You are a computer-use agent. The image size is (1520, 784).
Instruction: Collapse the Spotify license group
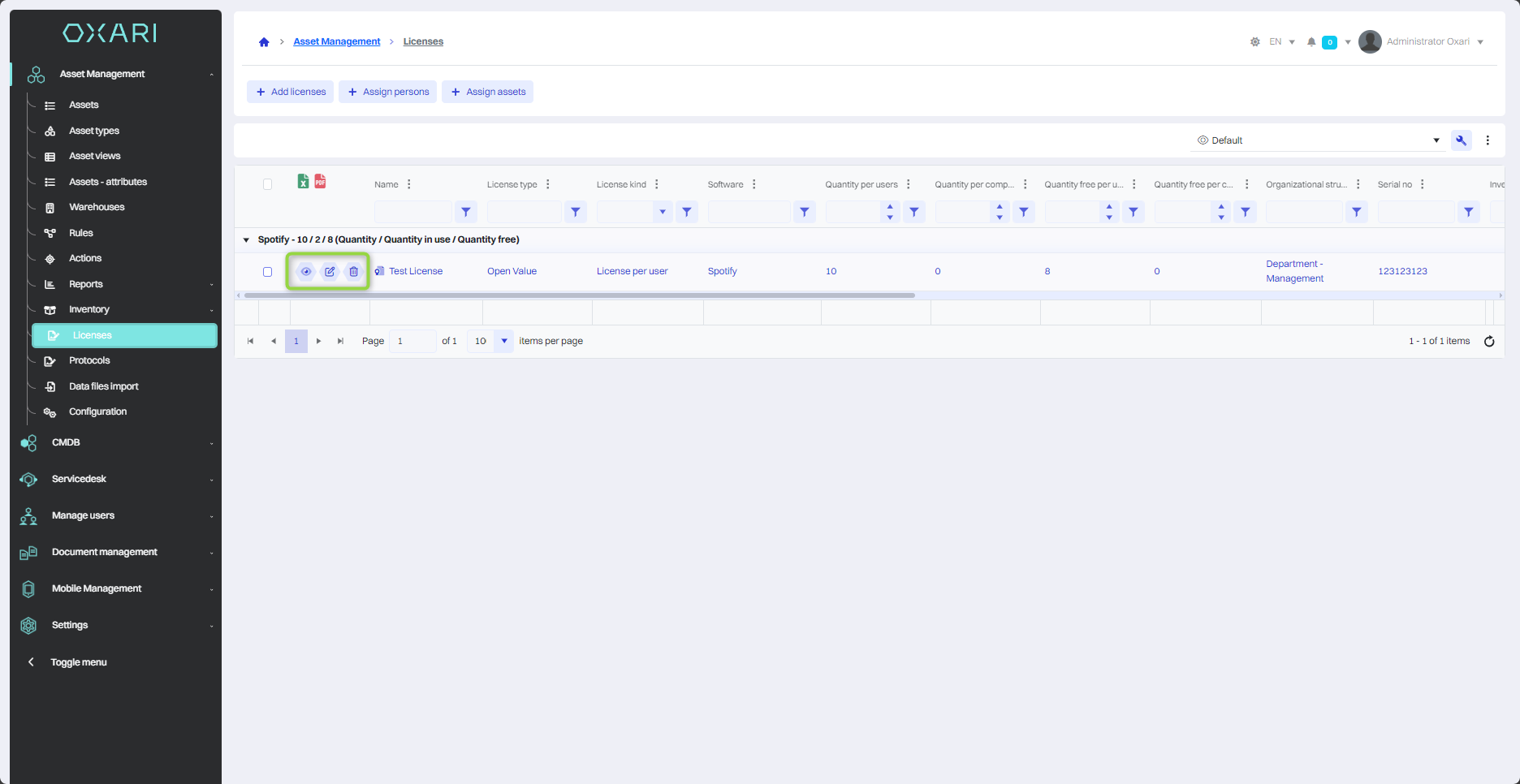click(x=246, y=240)
